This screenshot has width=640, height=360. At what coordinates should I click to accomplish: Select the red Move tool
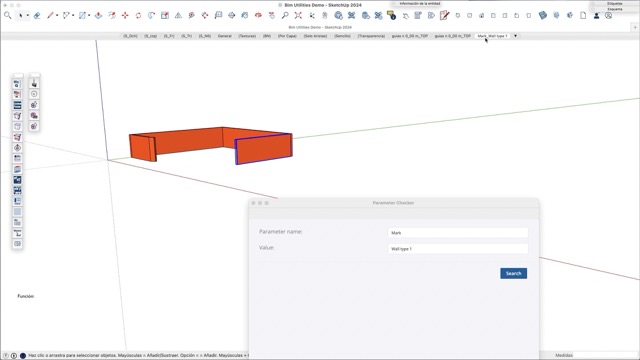125,16
